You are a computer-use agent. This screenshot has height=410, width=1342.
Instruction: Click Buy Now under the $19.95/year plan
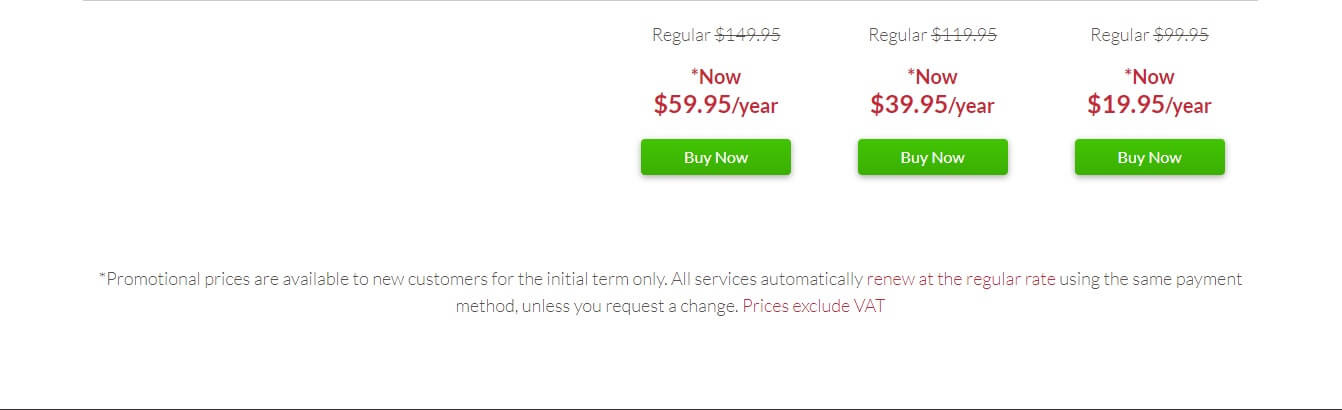click(1150, 157)
